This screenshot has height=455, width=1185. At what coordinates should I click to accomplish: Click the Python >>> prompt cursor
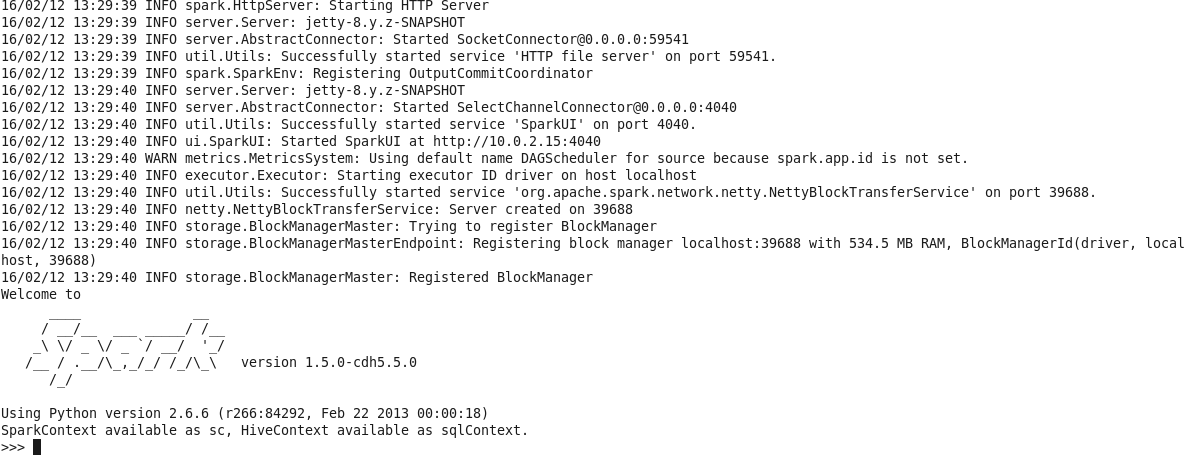pyautogui.click(x=37, y=447)
